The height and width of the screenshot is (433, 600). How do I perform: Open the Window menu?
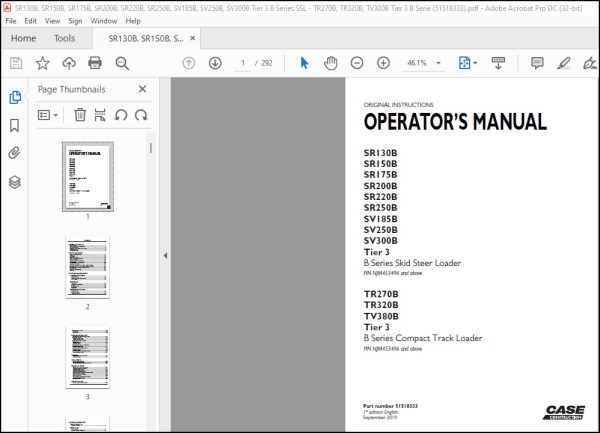pos(104,21)
